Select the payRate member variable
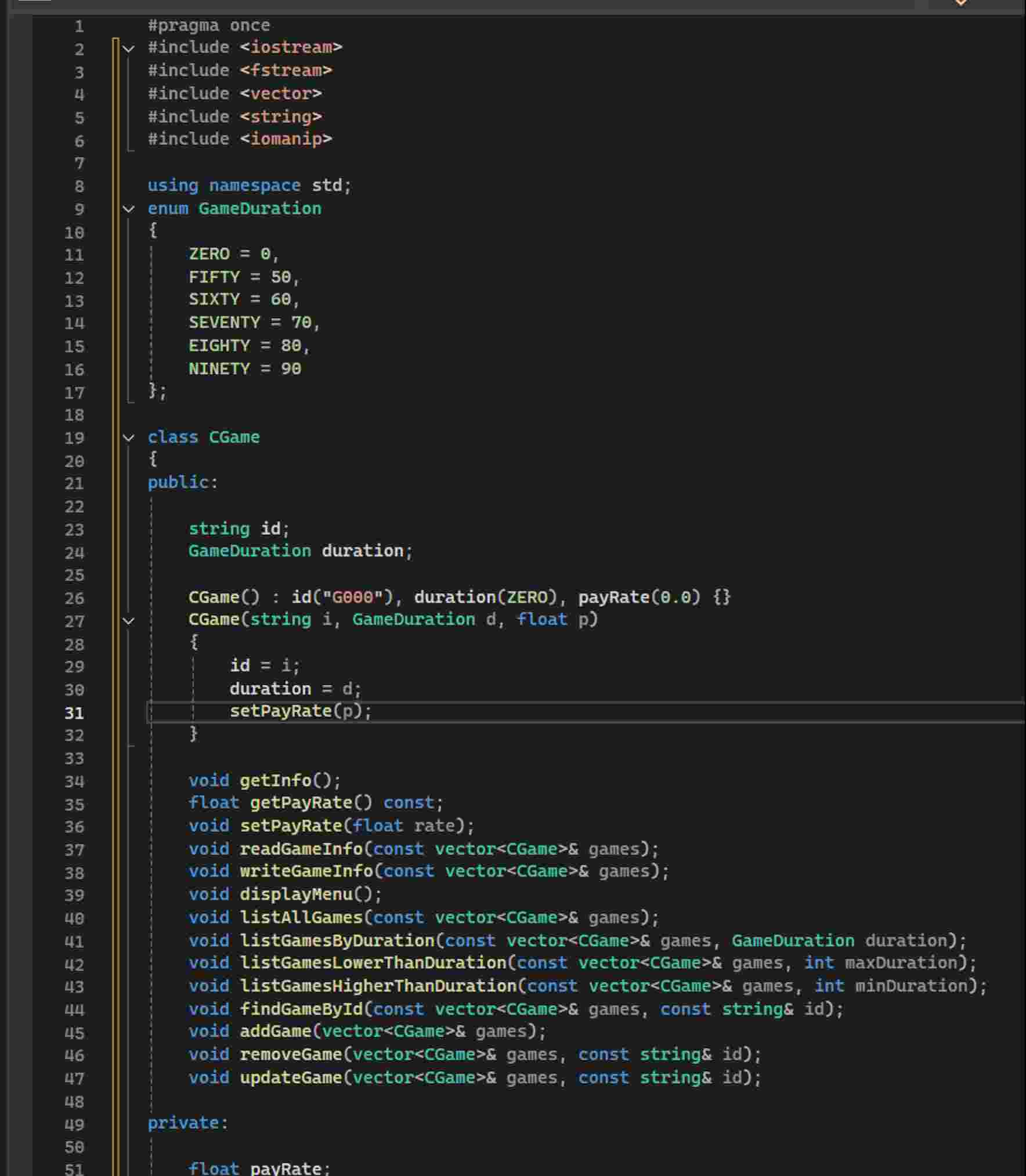The width and height of the screenshot is (1026, 1176). 283,1168
